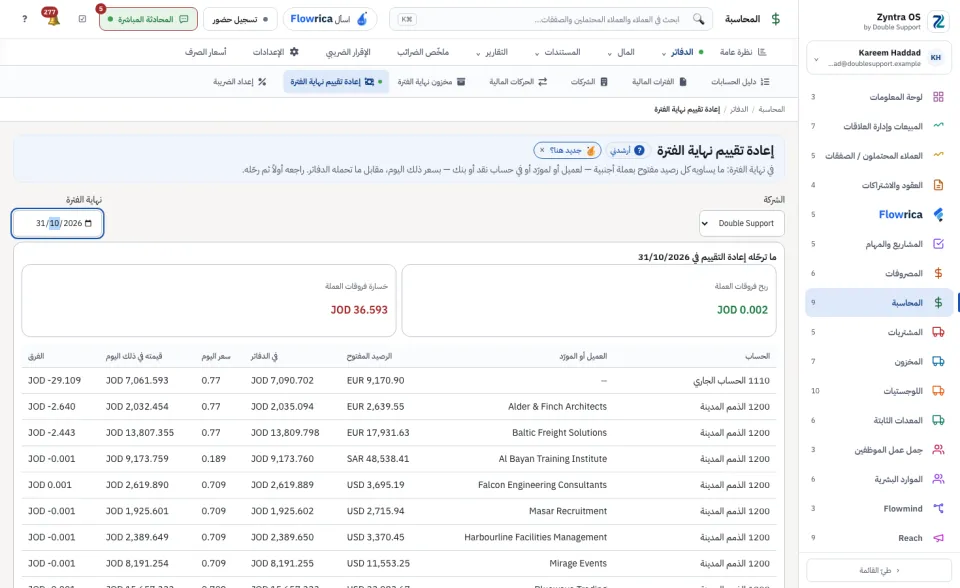Open مخزون نهاية الفترة sub-tab
This screenshot has width=960, height=588.
click(x=431, y=81)
